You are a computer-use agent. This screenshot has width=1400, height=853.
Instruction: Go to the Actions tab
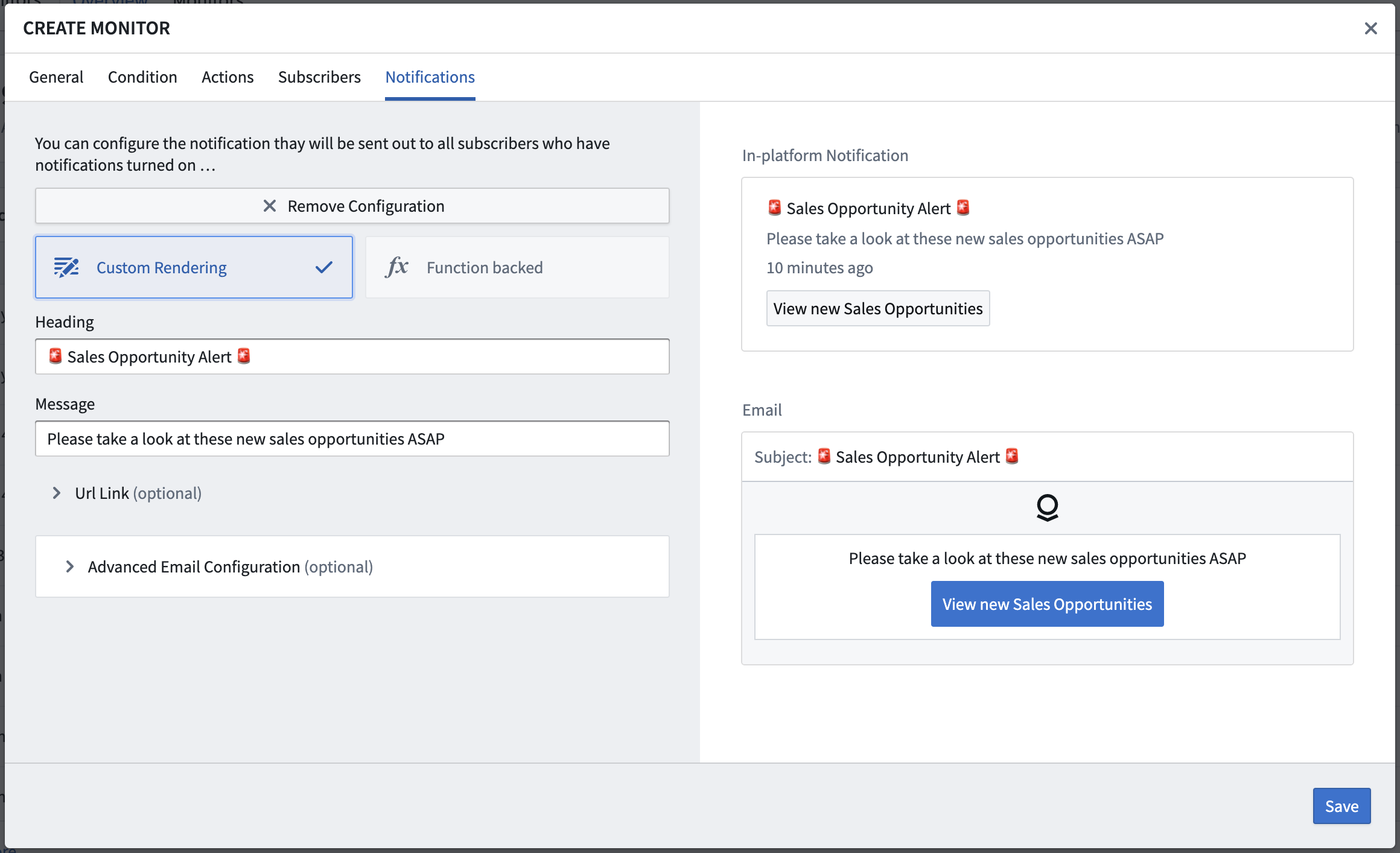coord(227,77)
